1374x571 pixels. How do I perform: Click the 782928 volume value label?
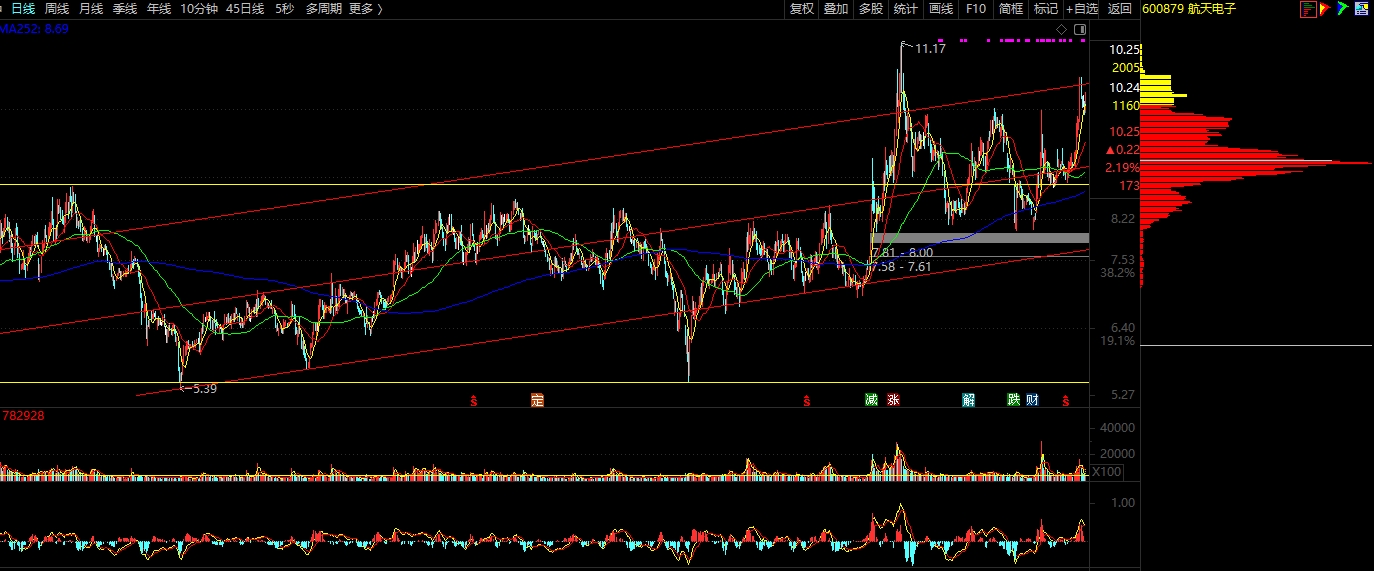click(x=24, y=414)
